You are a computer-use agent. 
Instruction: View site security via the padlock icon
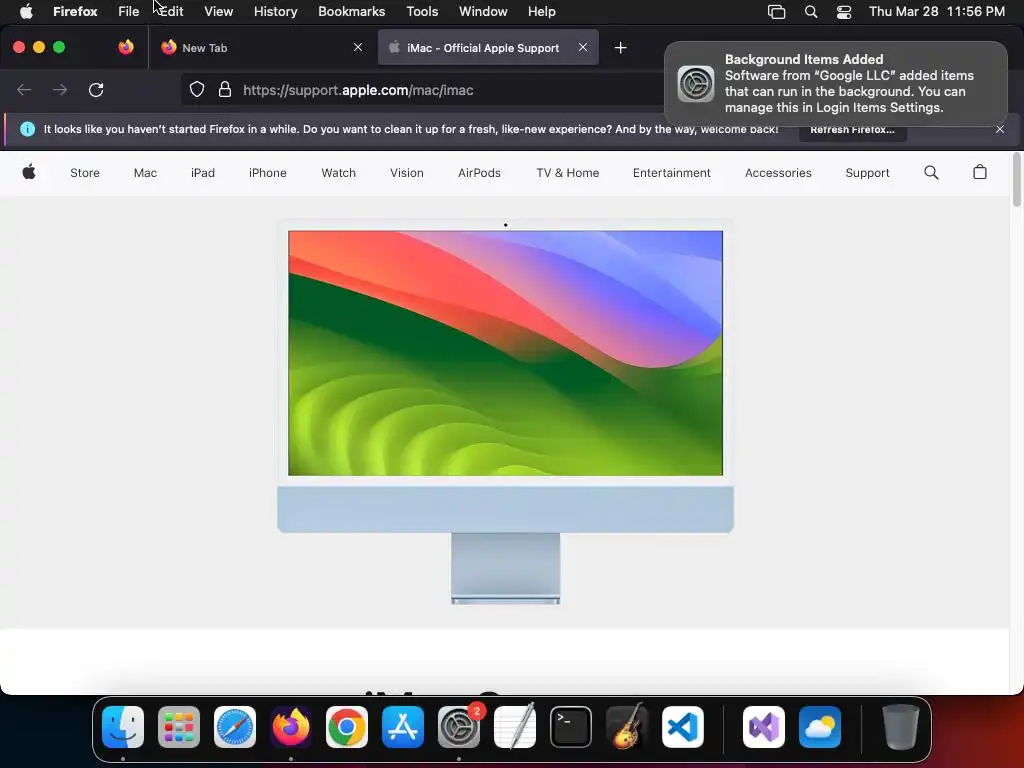[225, 89]
